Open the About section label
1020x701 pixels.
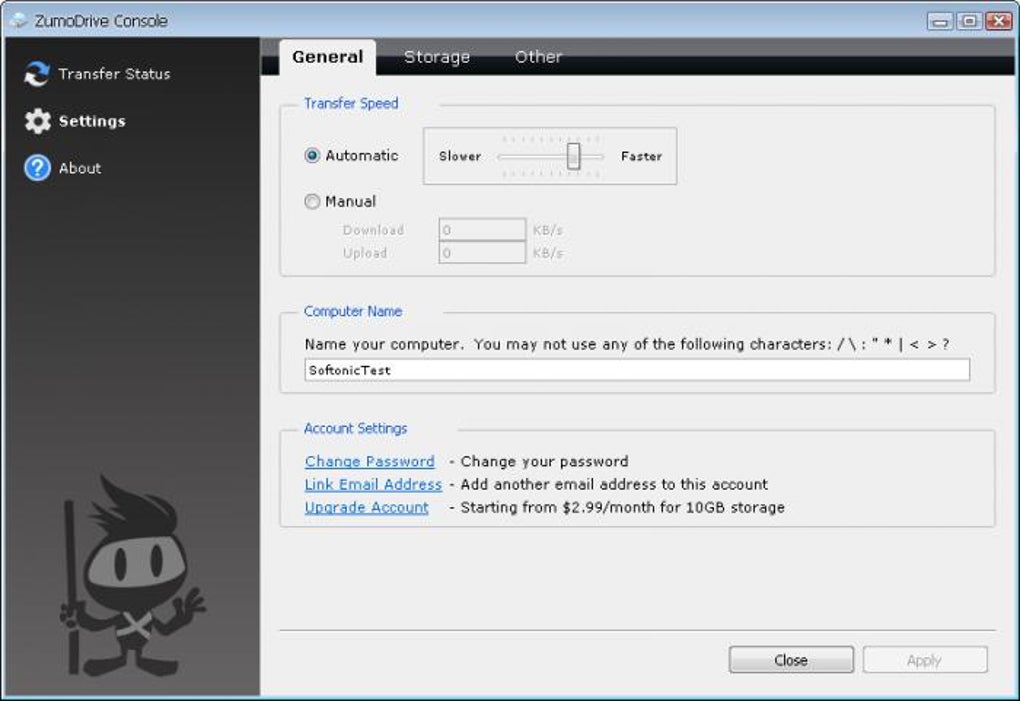[79, 168]
